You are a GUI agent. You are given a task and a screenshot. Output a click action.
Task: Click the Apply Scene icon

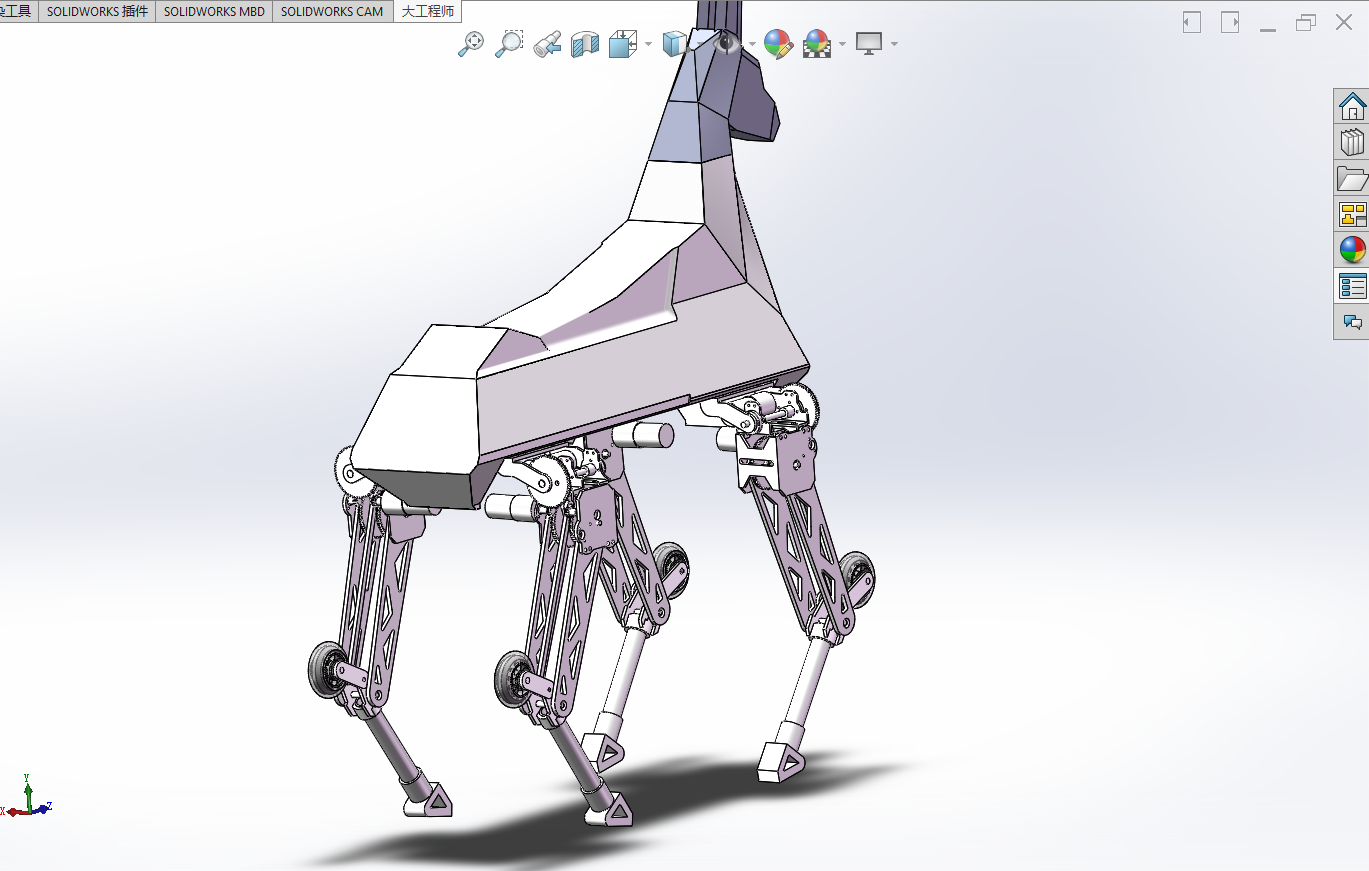817,43
